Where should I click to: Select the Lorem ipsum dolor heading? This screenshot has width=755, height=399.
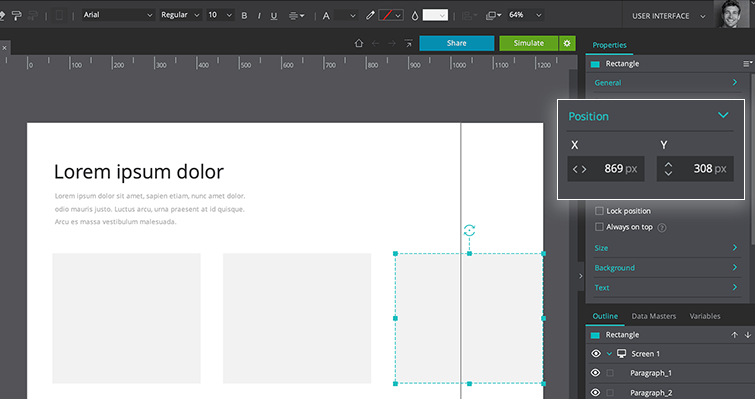139,172
